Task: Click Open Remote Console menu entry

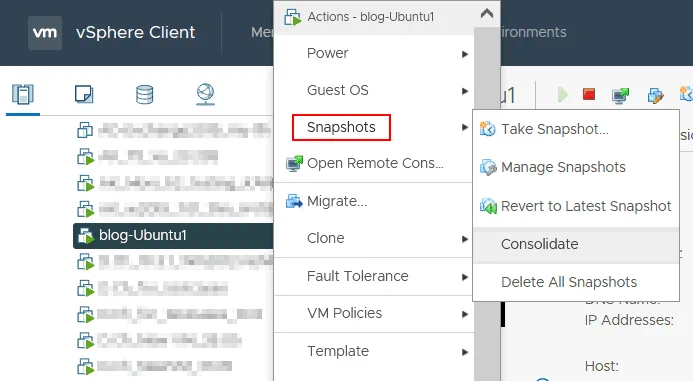Action: tap(374, 163)
